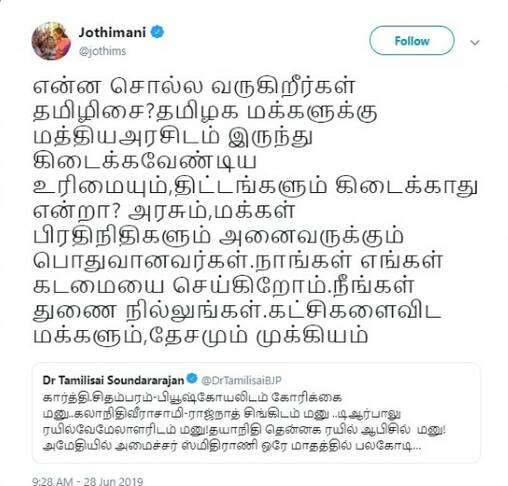
Task: Click verified badge next to Tamilisai Soundararajan
Action: point(192,379)
